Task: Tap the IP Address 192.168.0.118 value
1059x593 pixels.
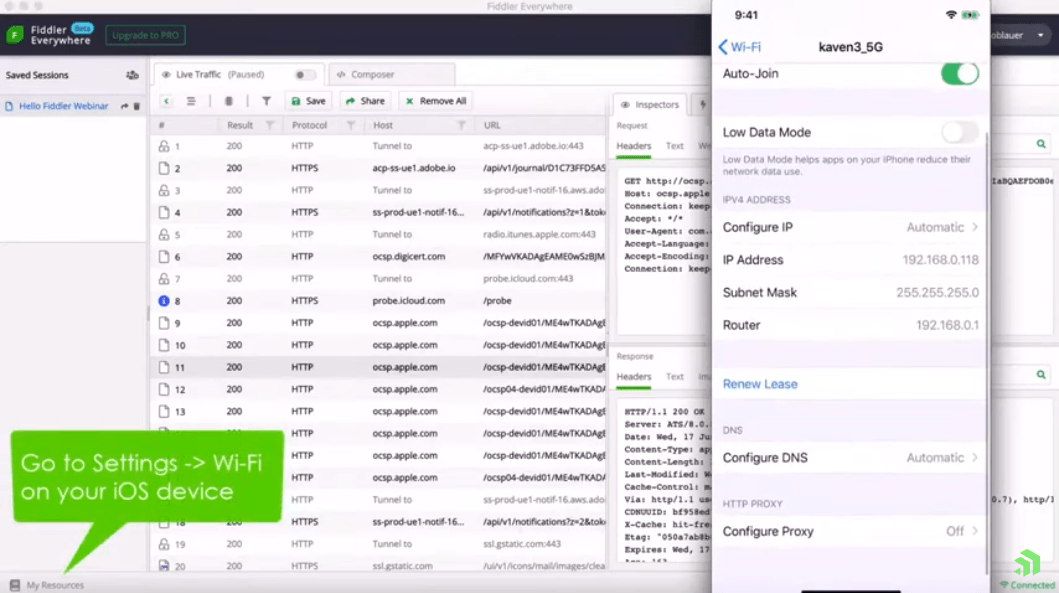Action: (x=940, y=260)
